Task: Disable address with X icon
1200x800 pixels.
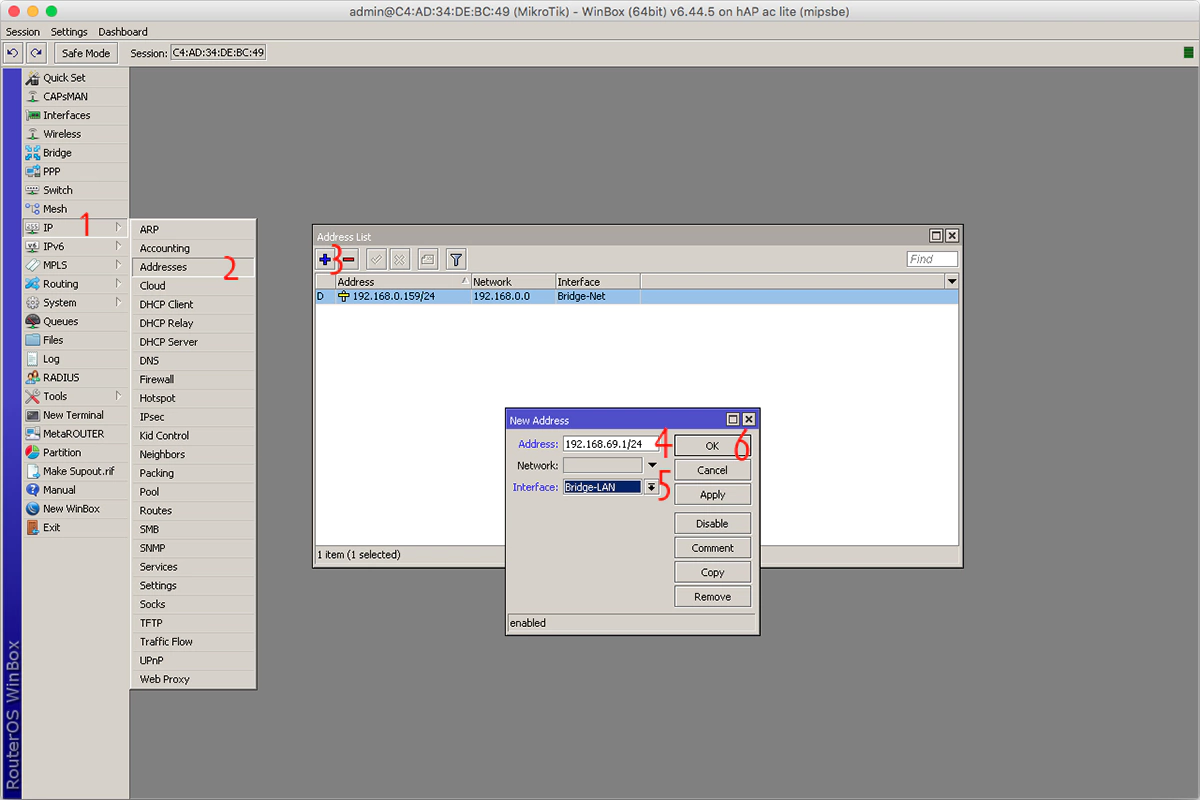Action: [x=399, y=259]
